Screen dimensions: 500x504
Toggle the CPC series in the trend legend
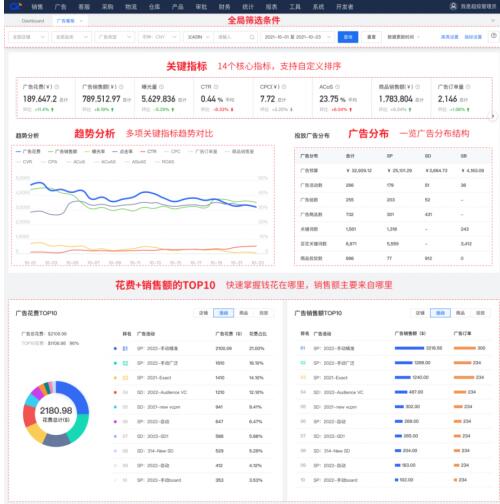click(172, 151)
